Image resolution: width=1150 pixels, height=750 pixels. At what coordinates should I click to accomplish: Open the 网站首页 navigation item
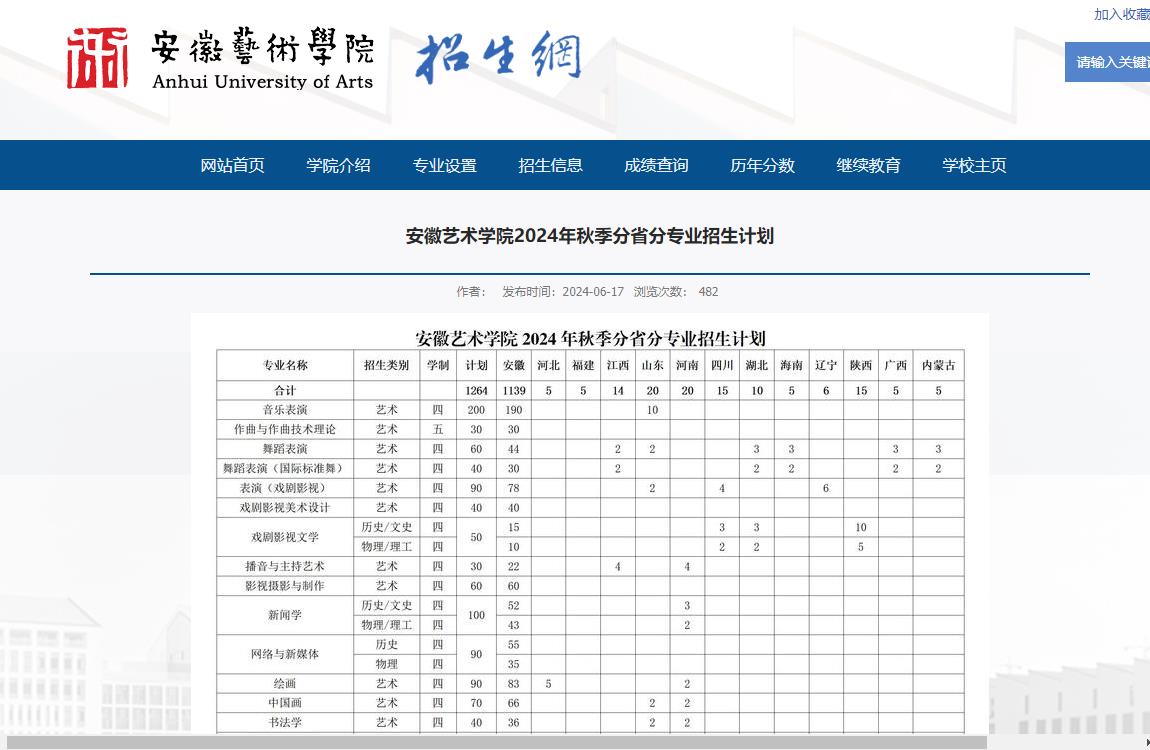[x=232, y=165]
